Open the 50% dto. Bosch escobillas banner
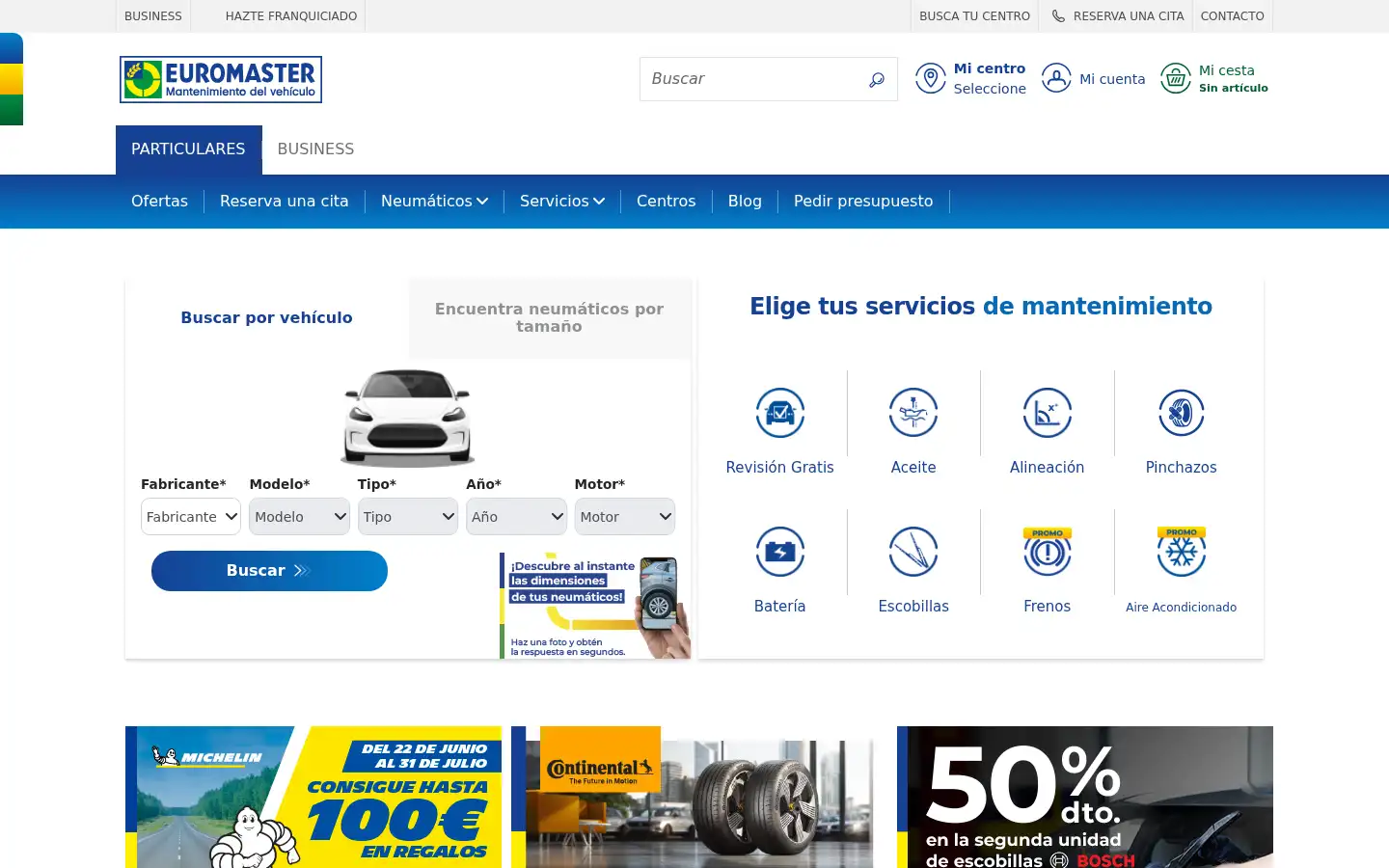 click(x=1085, y=797)
